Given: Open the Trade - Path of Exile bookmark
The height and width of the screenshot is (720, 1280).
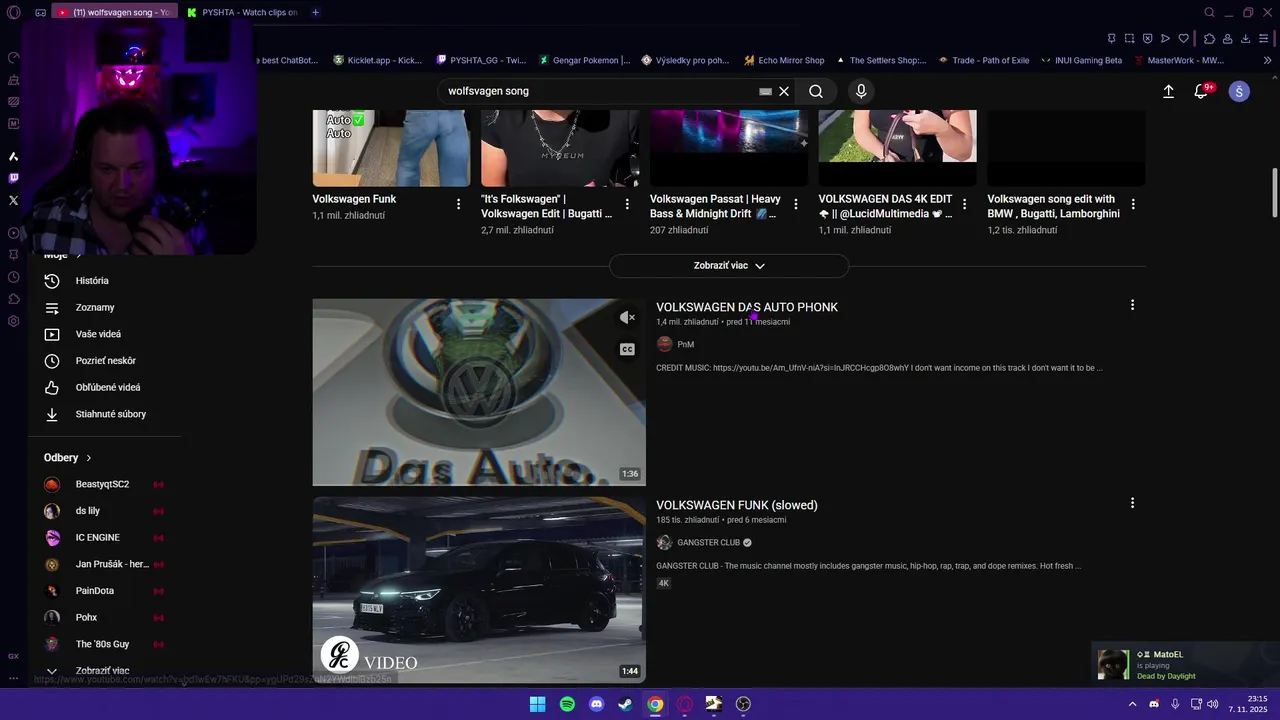Looking at the screenshot, I should coord(983,60).
